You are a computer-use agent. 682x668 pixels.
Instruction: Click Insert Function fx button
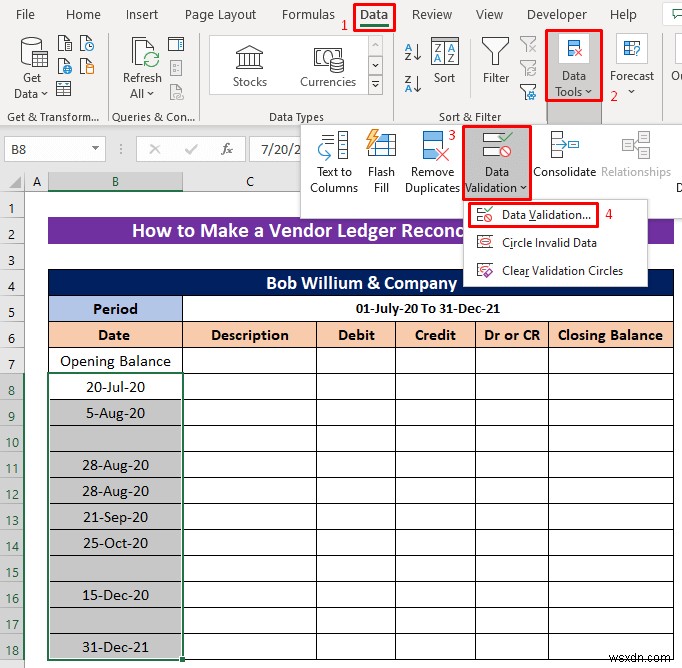coord(226,149)
